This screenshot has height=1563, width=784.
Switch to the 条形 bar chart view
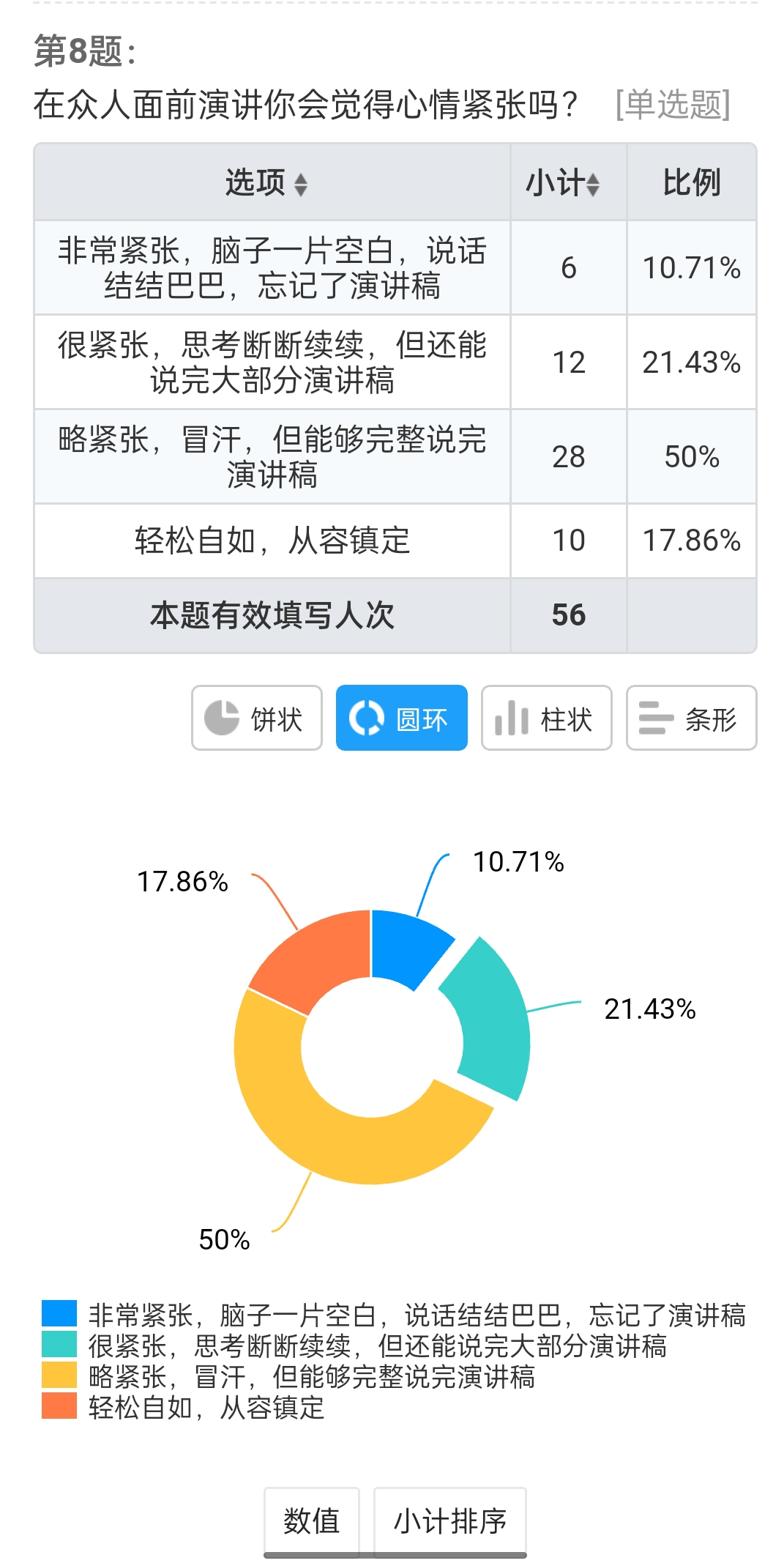[691, 718]
